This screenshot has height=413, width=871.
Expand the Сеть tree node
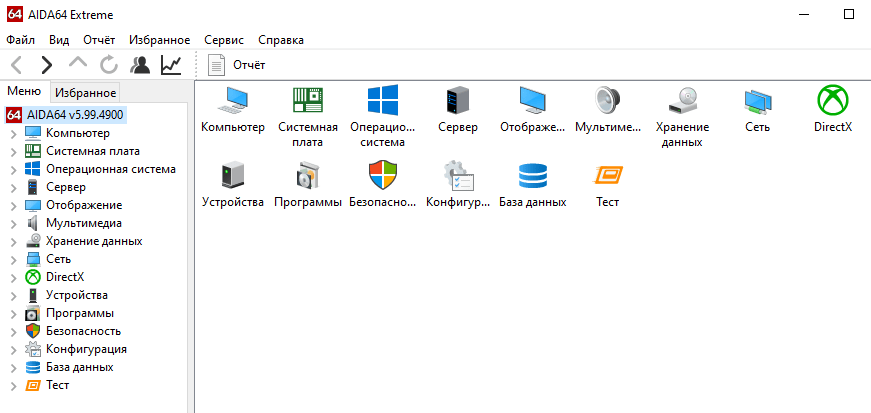(13, 259)
